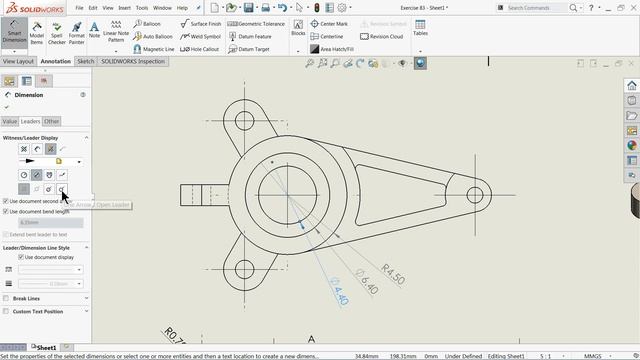Enable Custom Text Position checkbox
The width and height of the screenshot is (640, 360).
click(x=6, y=311)
